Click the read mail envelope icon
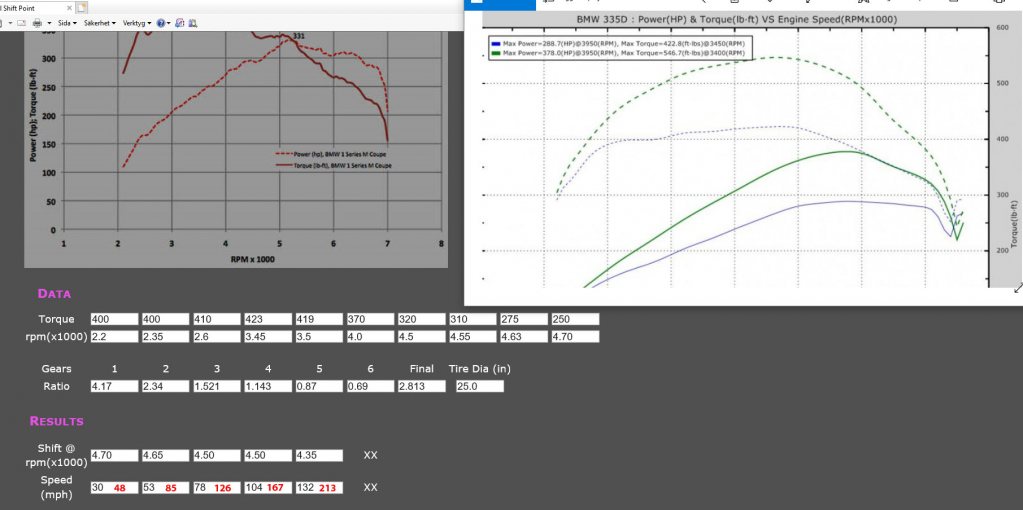Image resolution: width=1023 pixels, height=510 pixels. pyautogui.click(x=21, y=23)
